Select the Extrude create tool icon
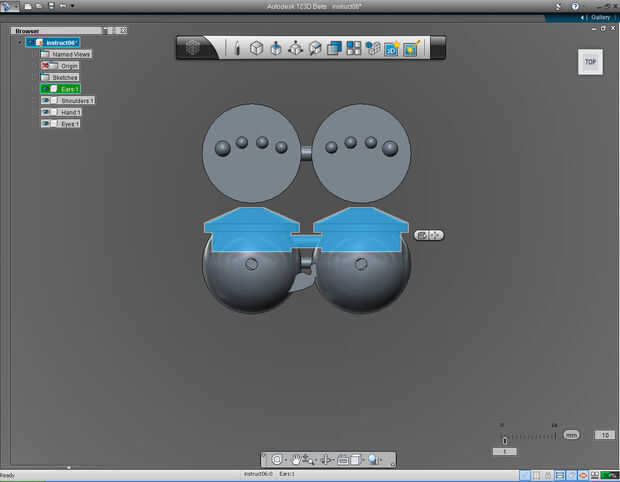Viewport: 620px width, 482px height. [x=276, y=48]
